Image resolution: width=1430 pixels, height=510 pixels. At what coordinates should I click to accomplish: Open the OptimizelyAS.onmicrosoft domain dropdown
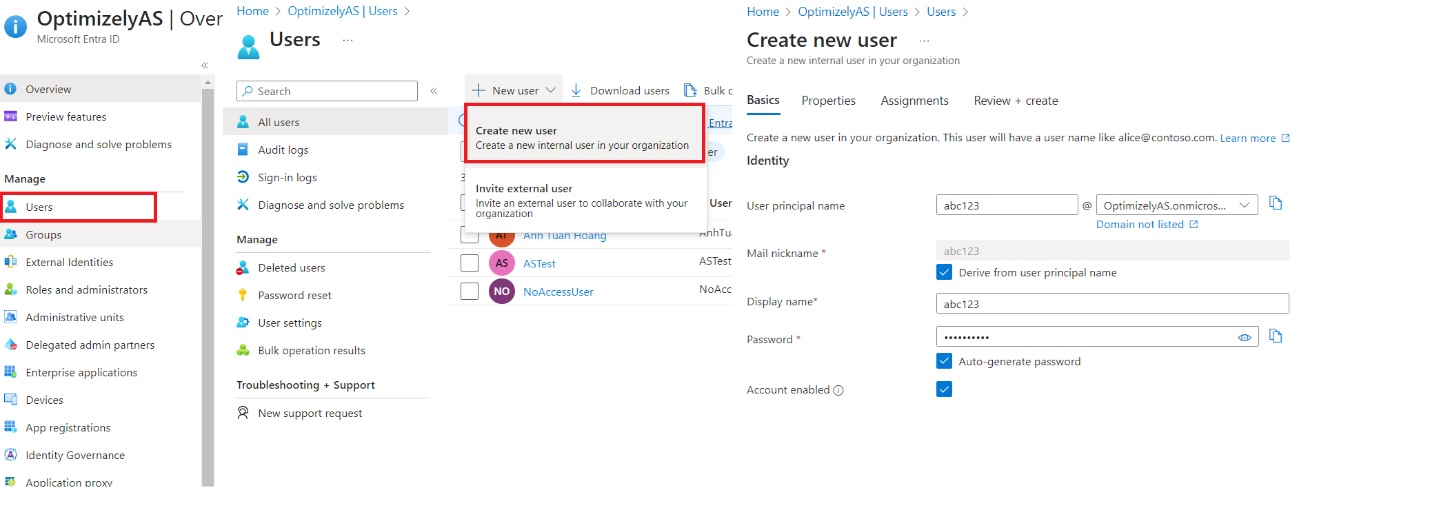1177,205
